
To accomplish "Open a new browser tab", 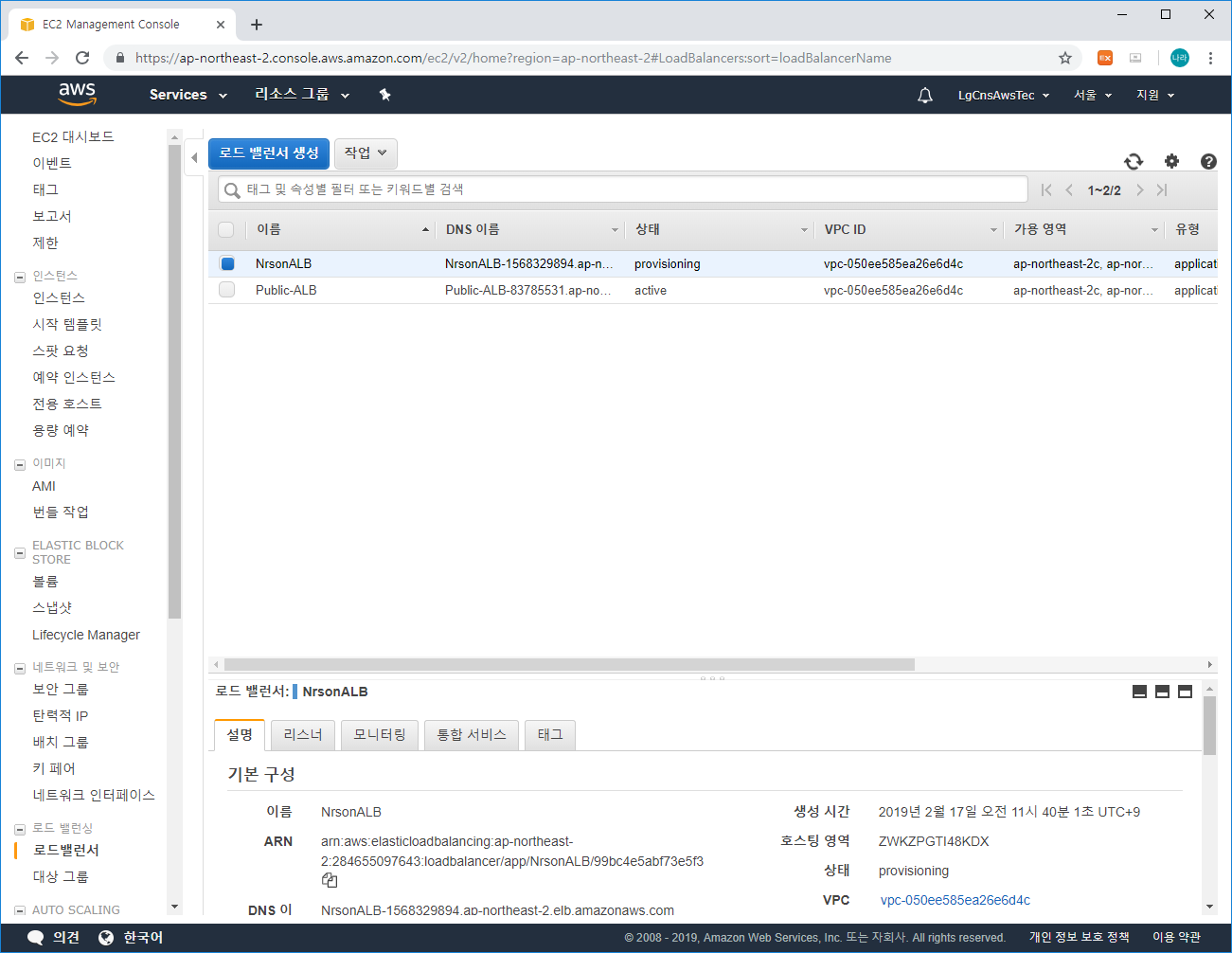I will pyautogui.click(x=257, y=25).
